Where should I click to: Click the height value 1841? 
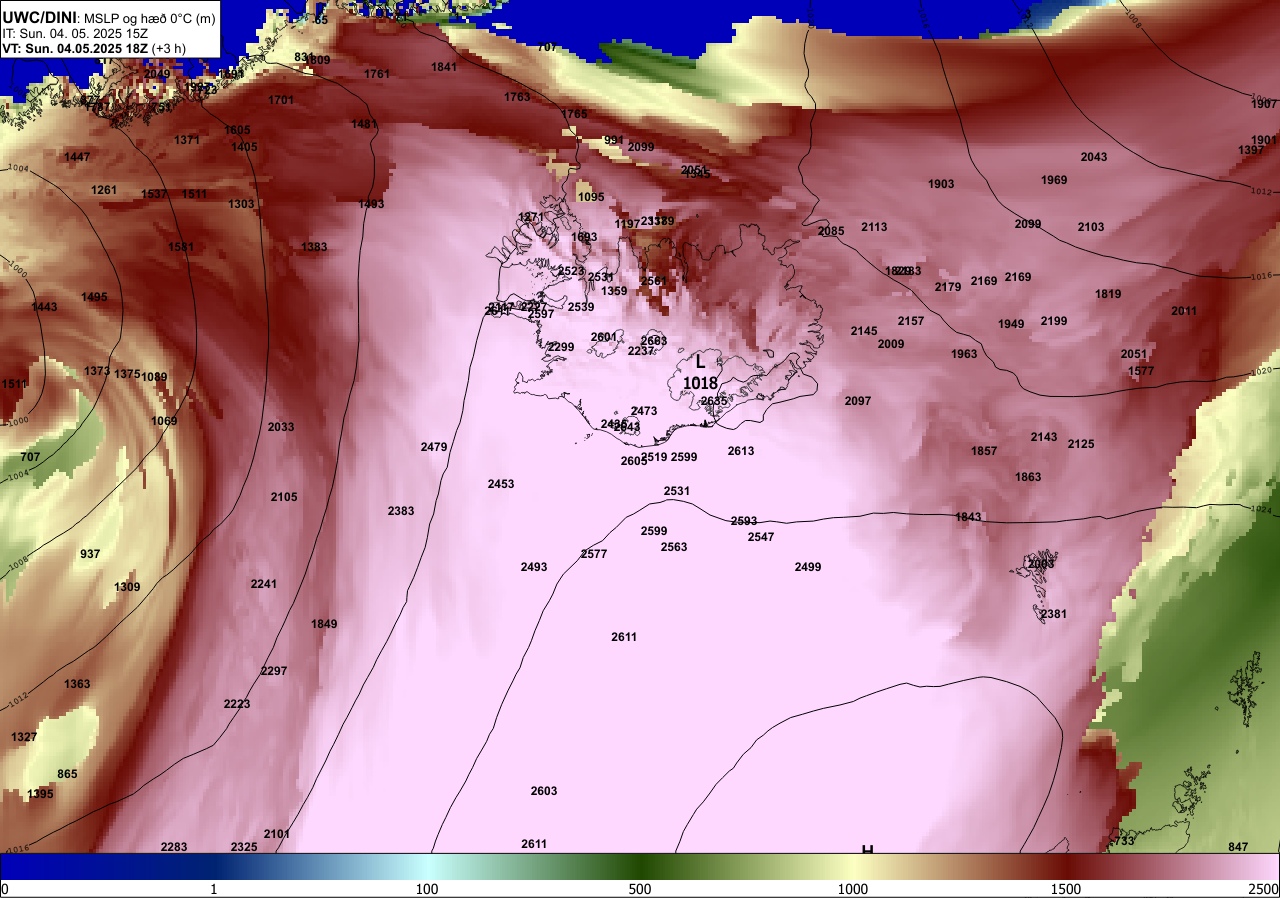444,67
